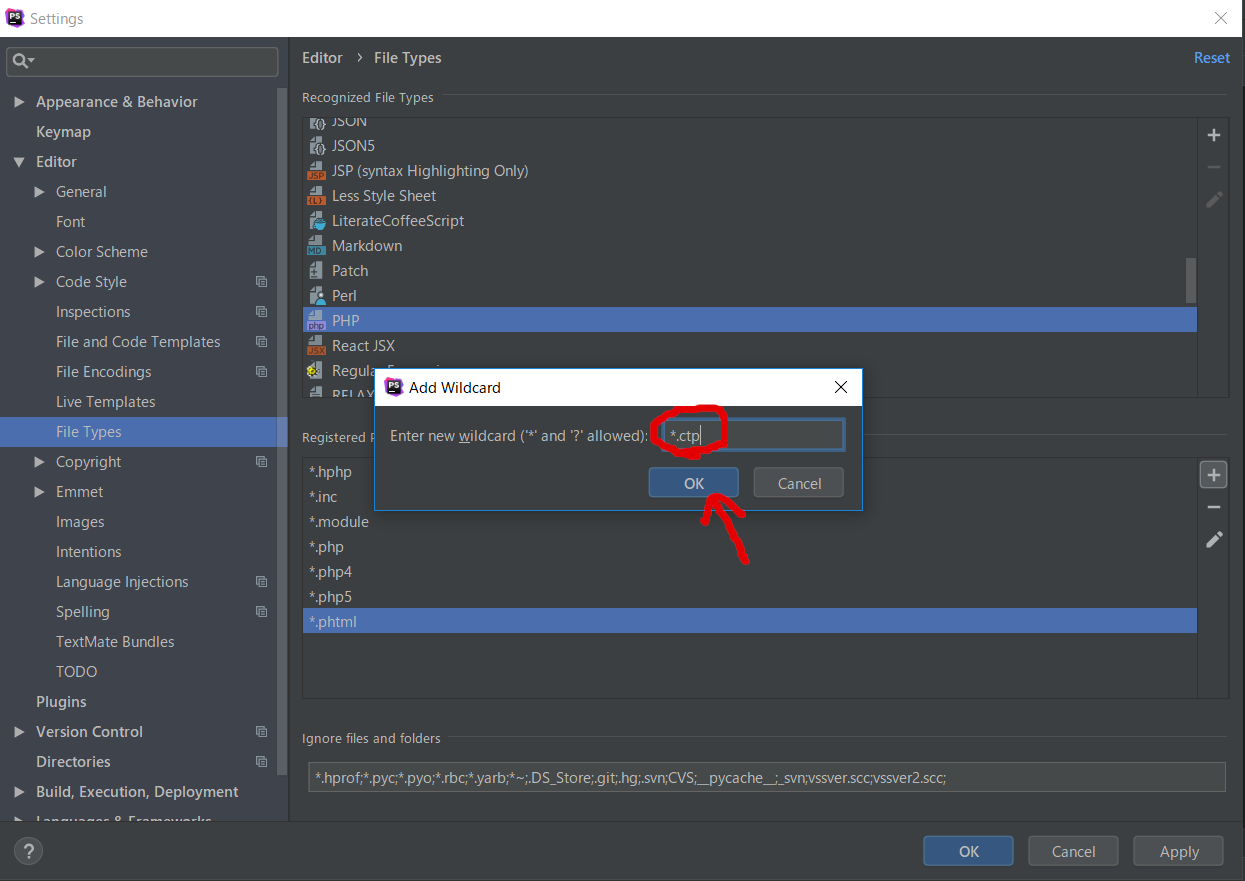Click the new wildcard input field
1245x881 pixels.
[754, 435]
